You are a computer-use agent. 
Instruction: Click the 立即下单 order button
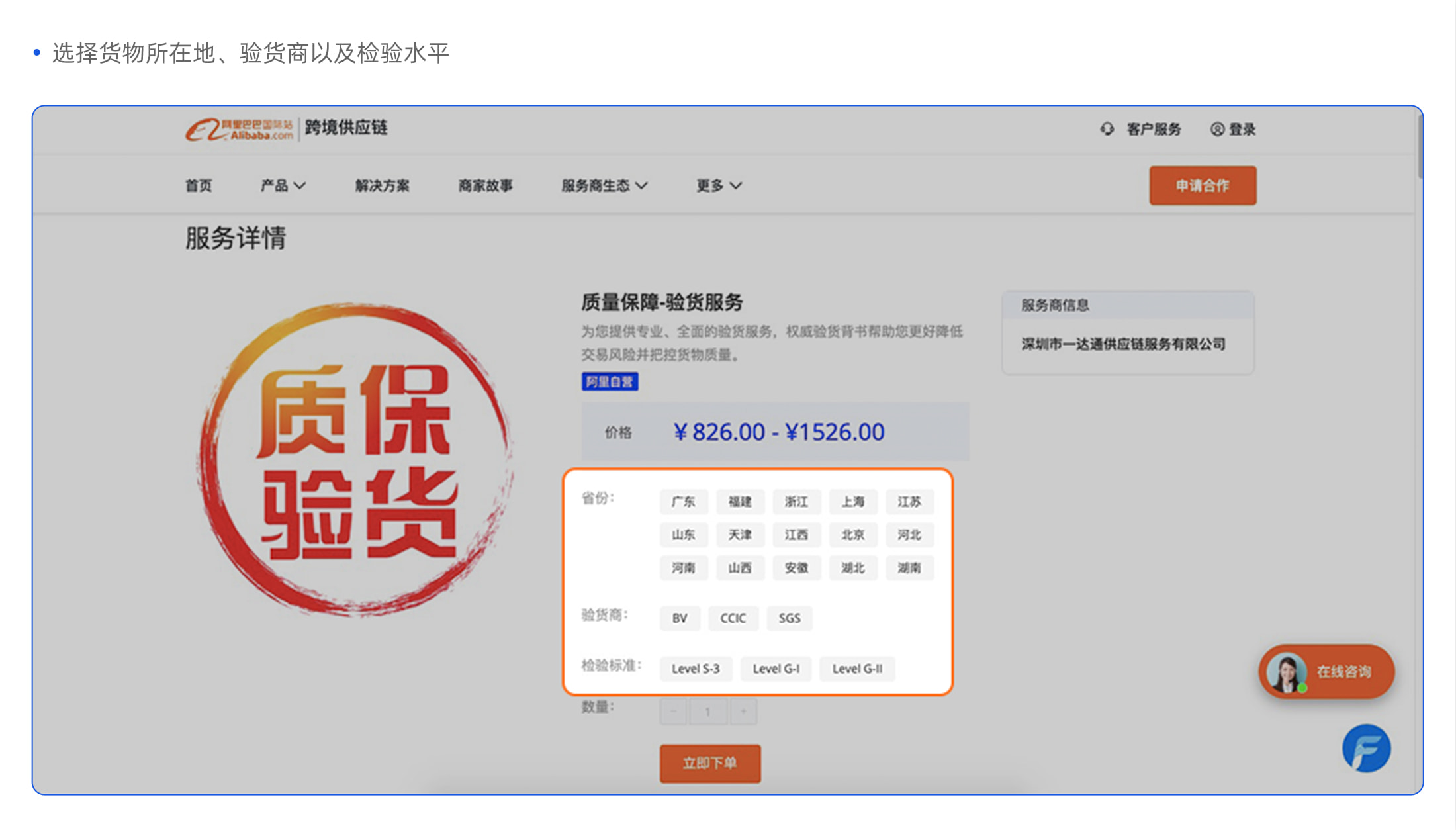[709, 763]
